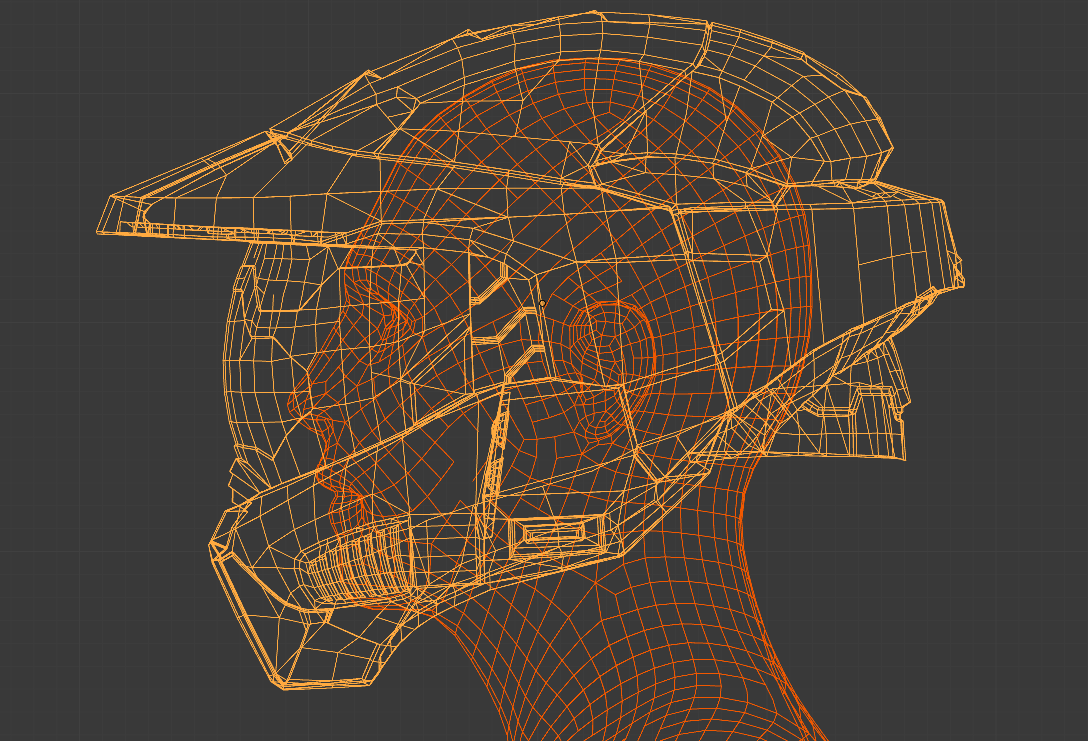This screenshot has width=1088, height=741.
Task: Select the light-orange helmet wireframe mesh
Action: point(530,350)
